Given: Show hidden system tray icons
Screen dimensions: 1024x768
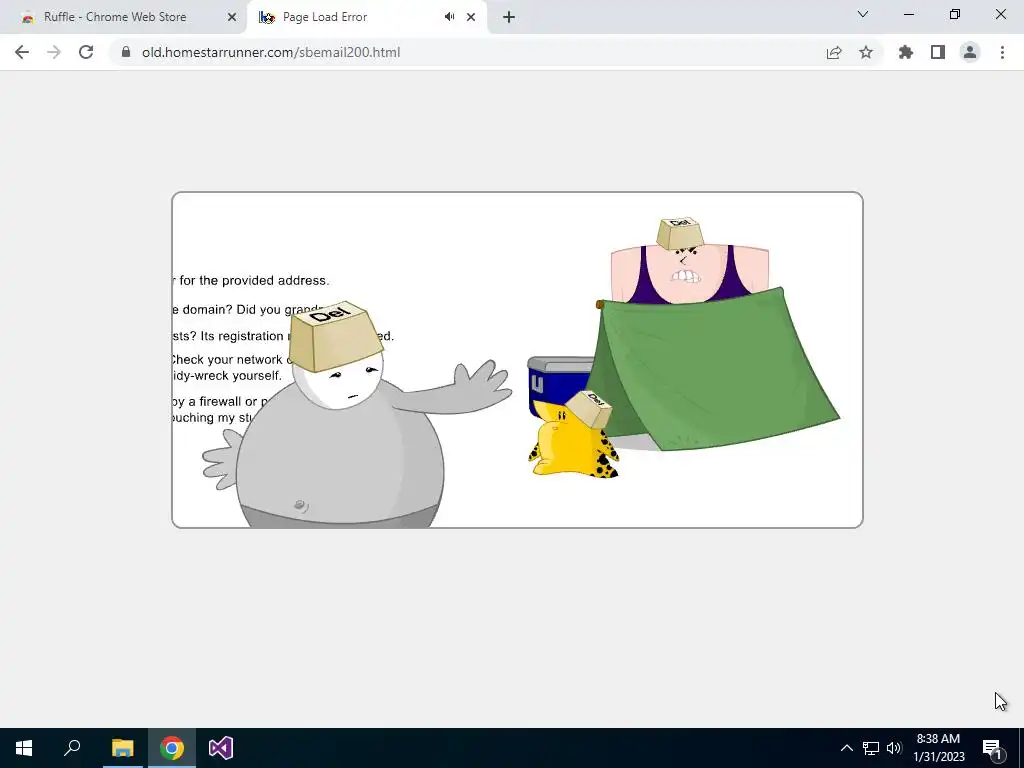Looking at the screenshot, I should (846, 748).
